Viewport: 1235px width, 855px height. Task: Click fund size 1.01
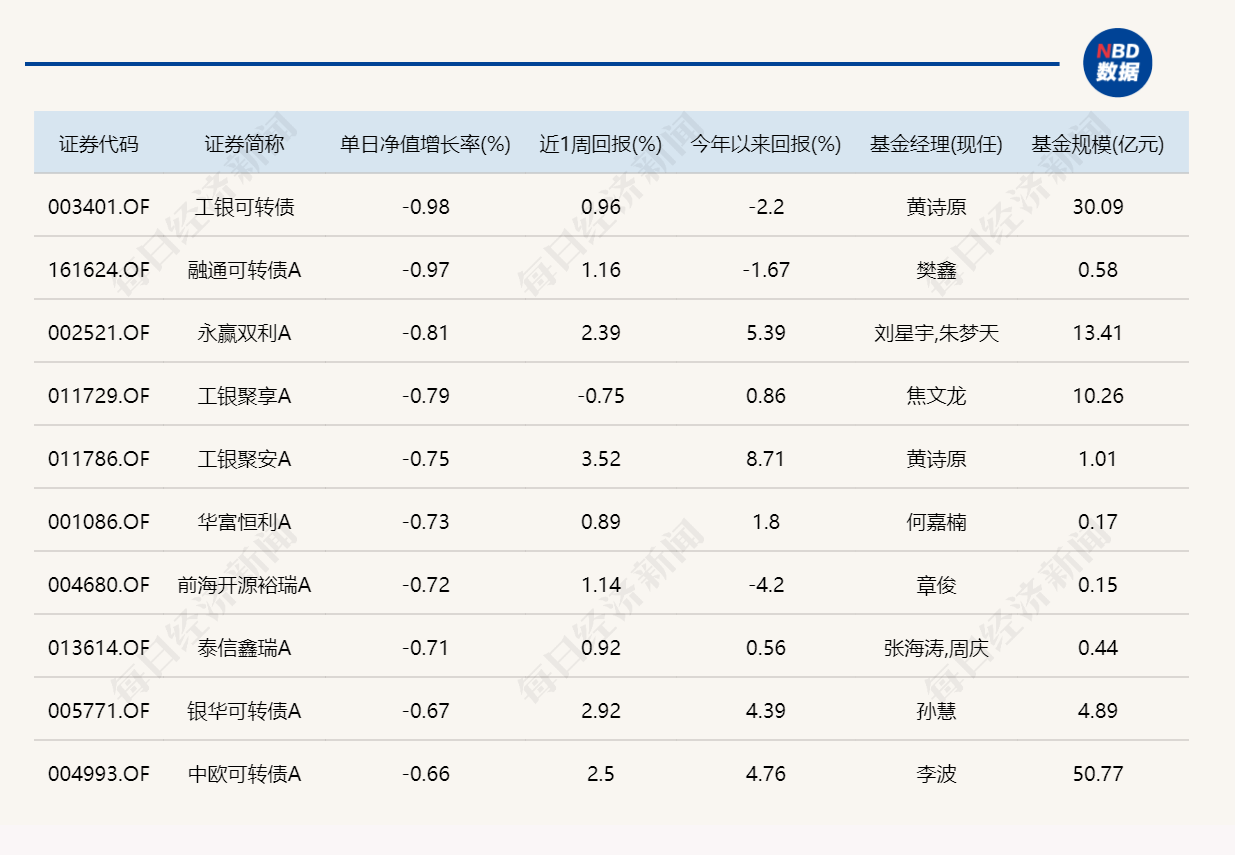pyautogui.click(x=1098, y=459)
